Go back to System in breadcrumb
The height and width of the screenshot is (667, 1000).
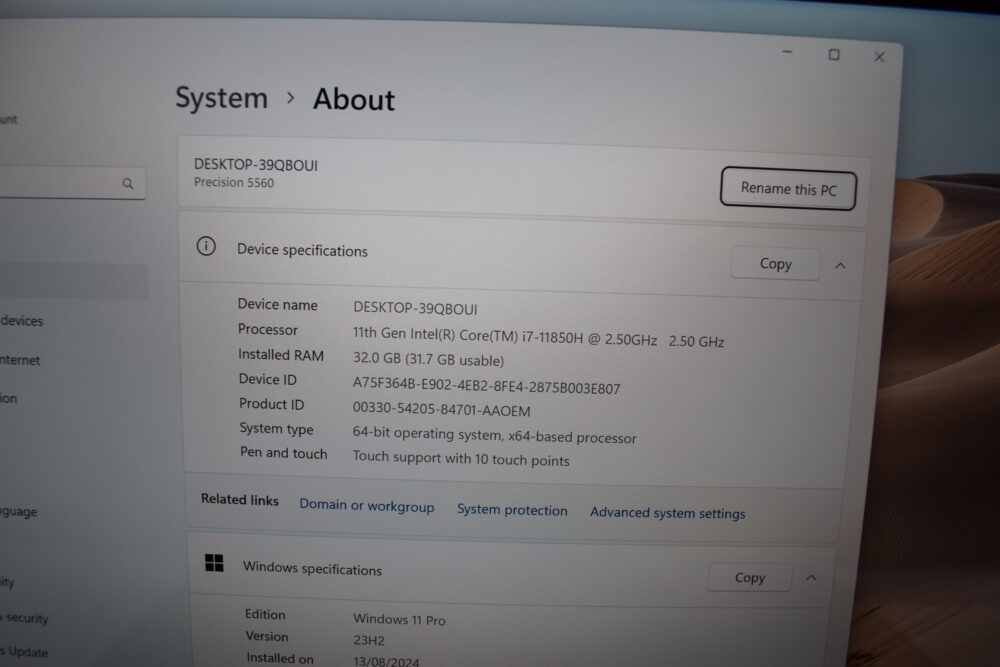point(221,98)
